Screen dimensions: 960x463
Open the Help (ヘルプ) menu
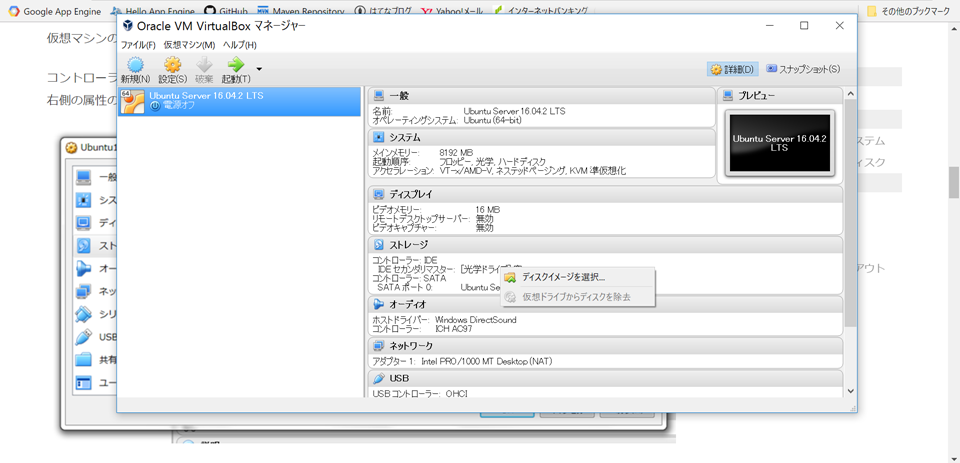tap(239, 45)
